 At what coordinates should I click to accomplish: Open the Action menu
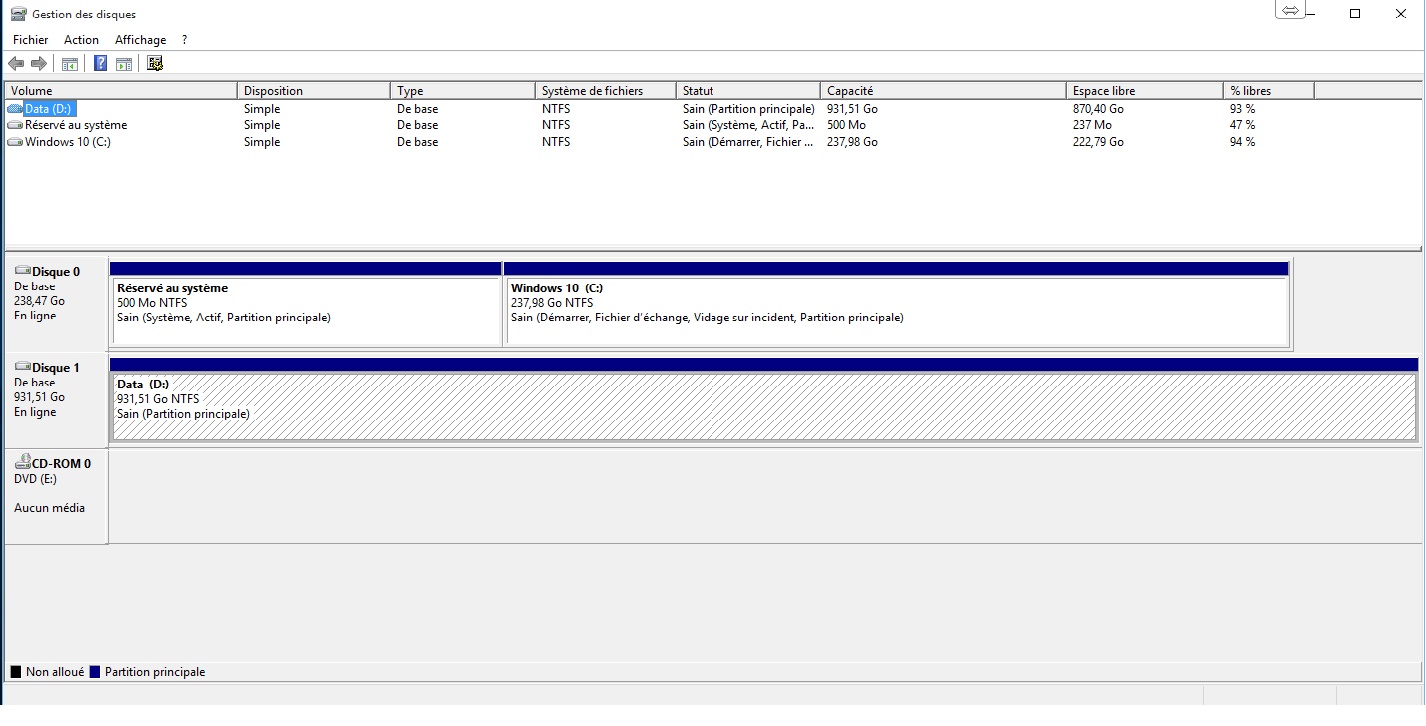(x=81, y=40)
